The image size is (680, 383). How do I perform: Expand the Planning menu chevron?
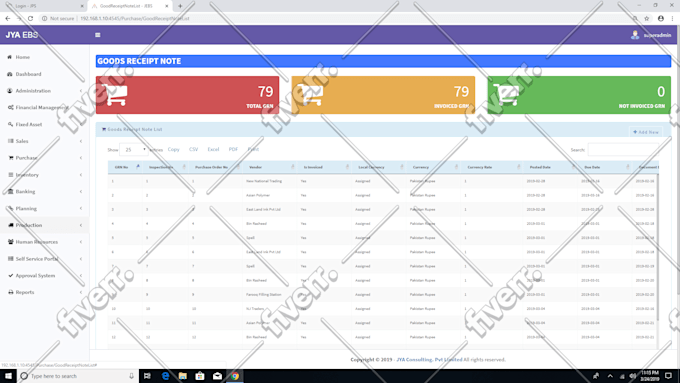coord(81,208)
